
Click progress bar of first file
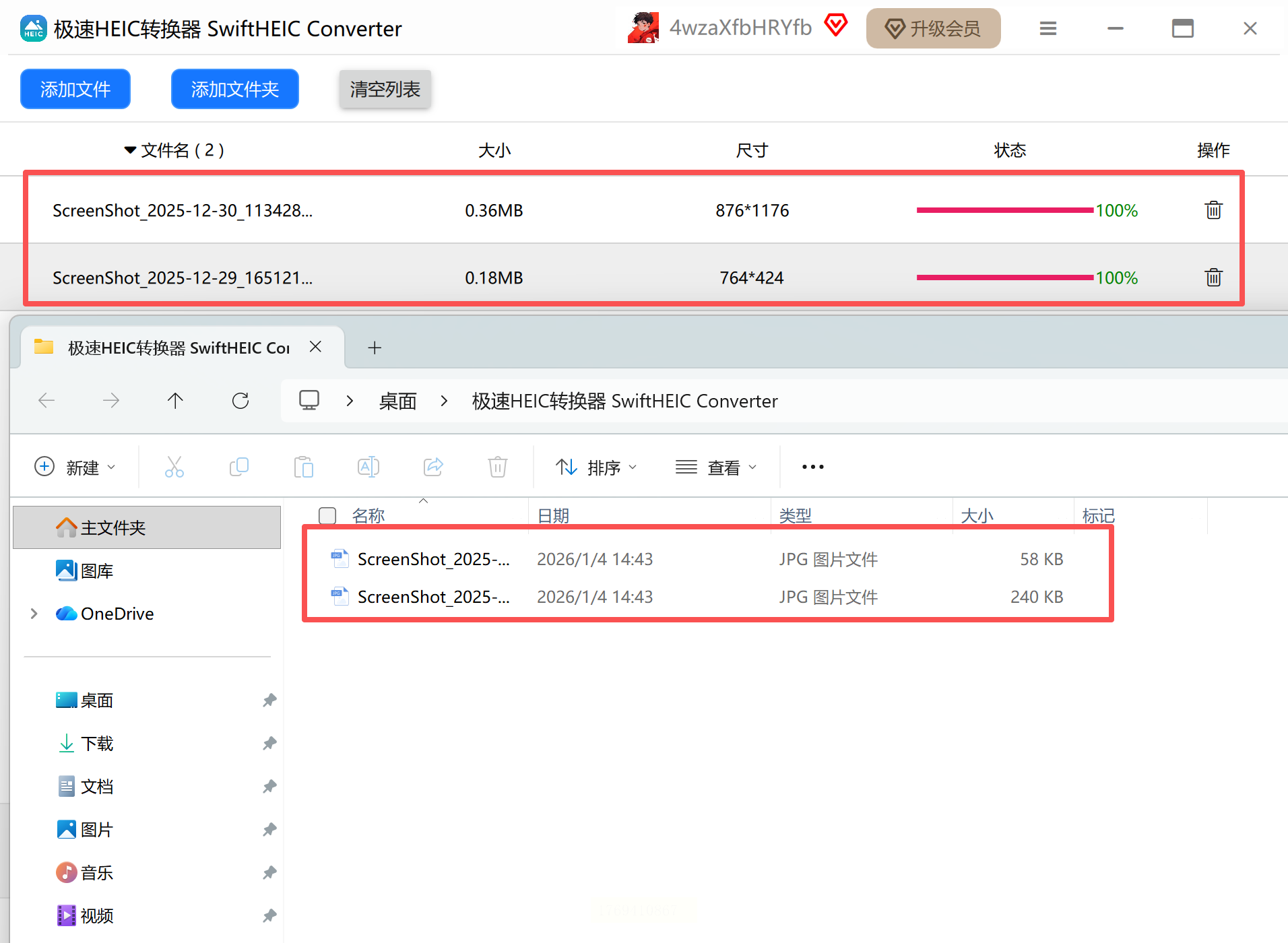pyautogui.click(x=1004, y=210)
